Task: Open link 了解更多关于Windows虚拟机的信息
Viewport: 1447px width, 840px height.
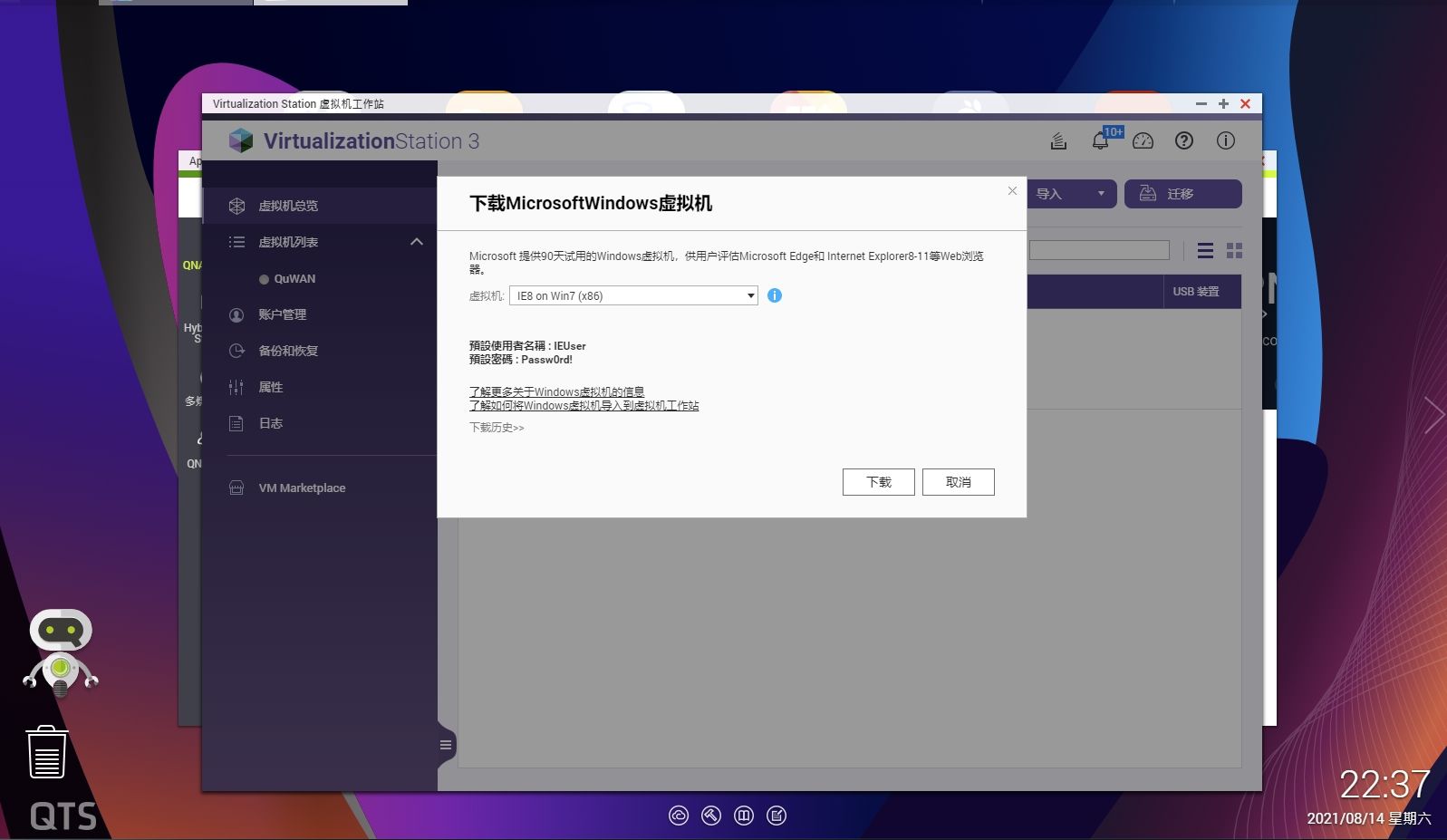Action: tap(556, 391)
